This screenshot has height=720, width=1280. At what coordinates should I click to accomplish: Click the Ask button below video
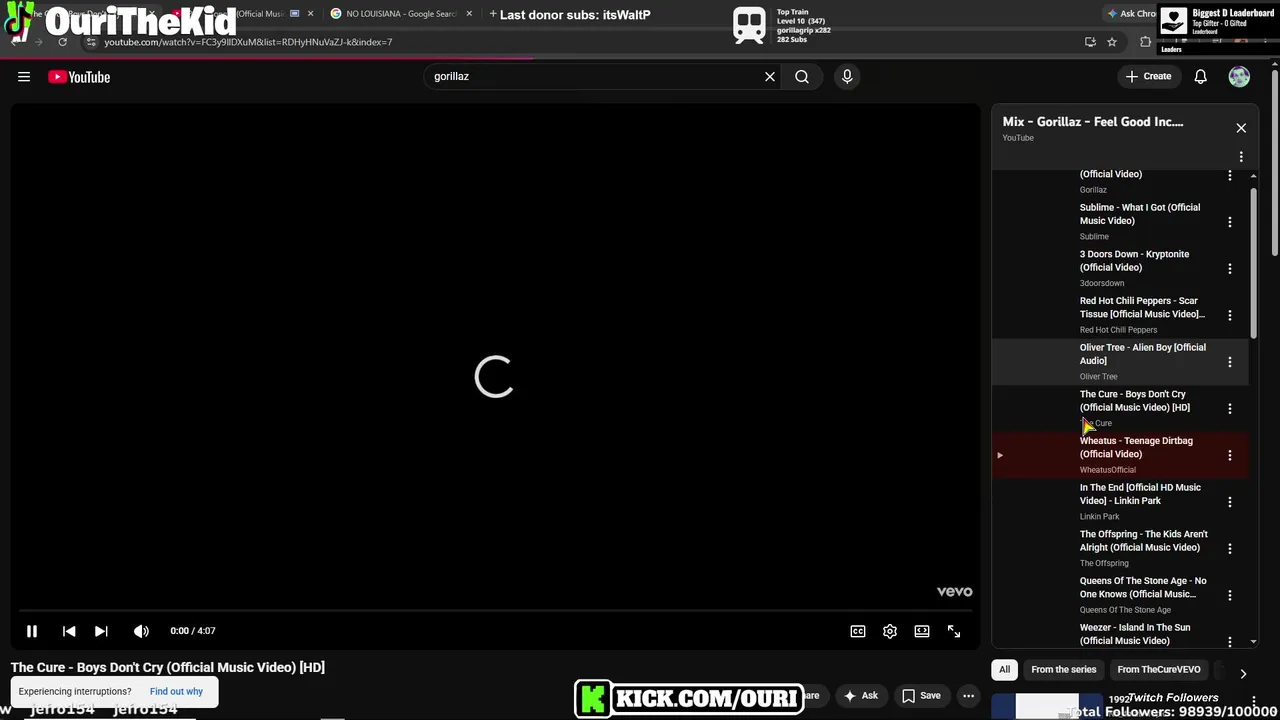(x=860, y=696)
